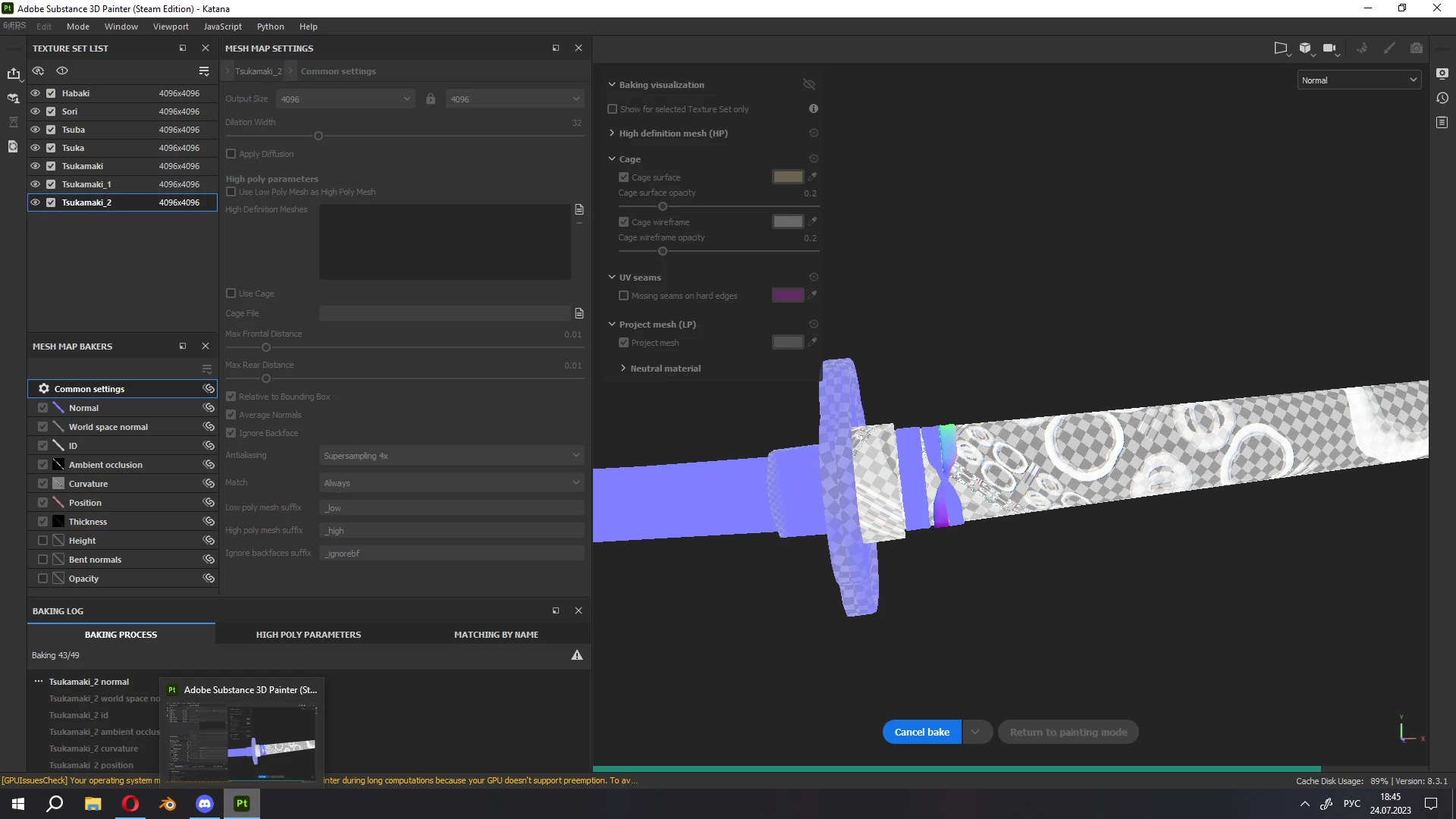Click the Cage surface color picker eyedropper
The height and width of the screenshot is (819, 1456).
coord(812,177)
